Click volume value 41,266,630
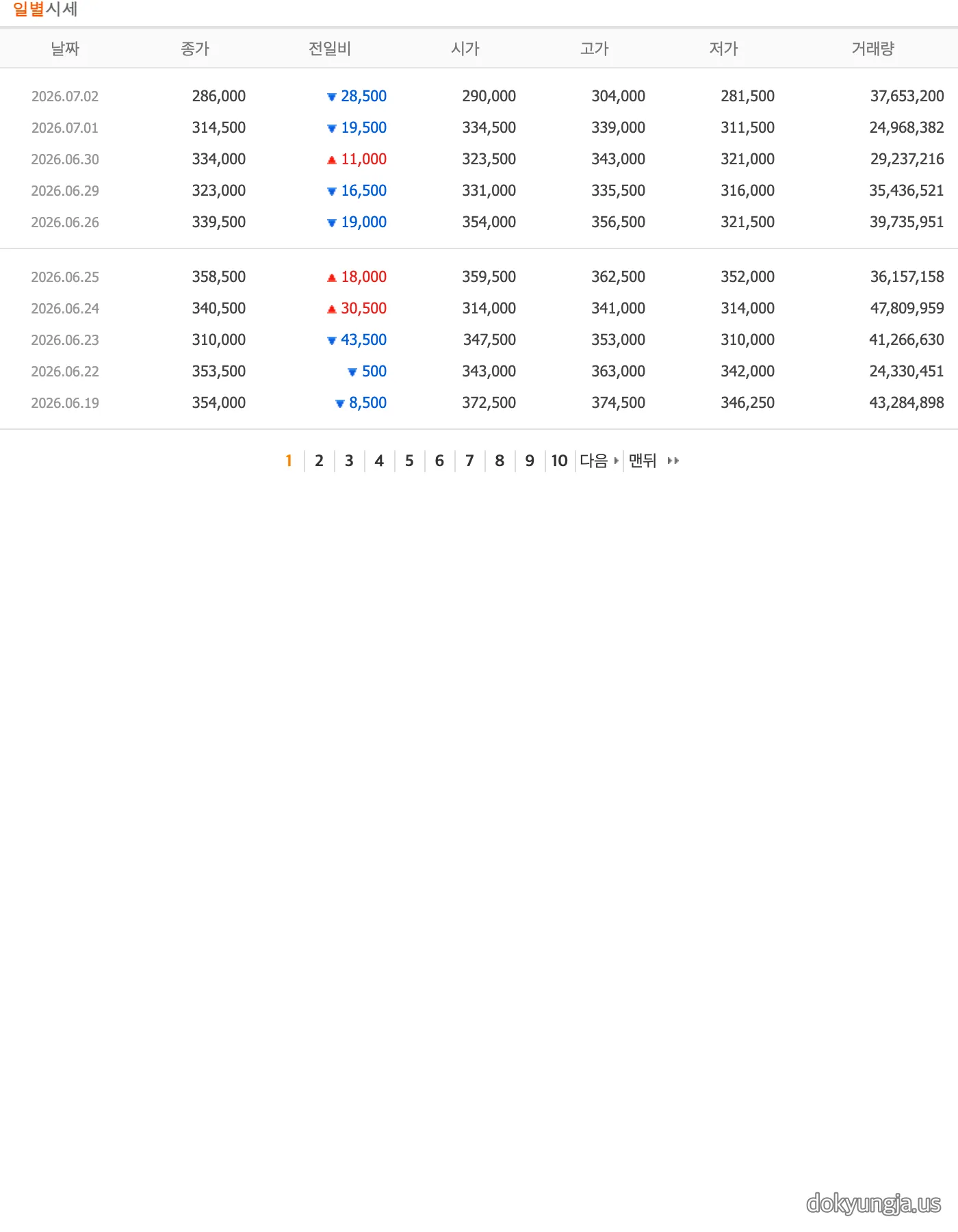 (907, 340)
